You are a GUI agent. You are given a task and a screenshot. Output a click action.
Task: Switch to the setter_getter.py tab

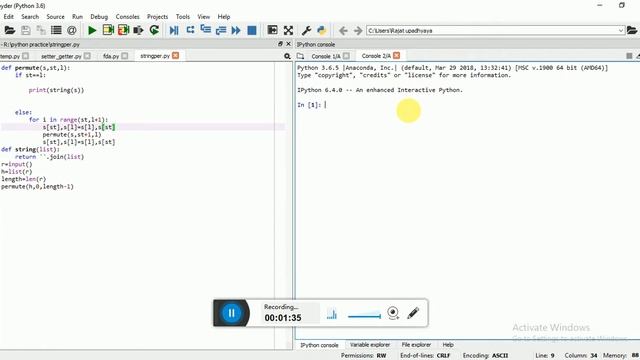click(x=61, y=56)
